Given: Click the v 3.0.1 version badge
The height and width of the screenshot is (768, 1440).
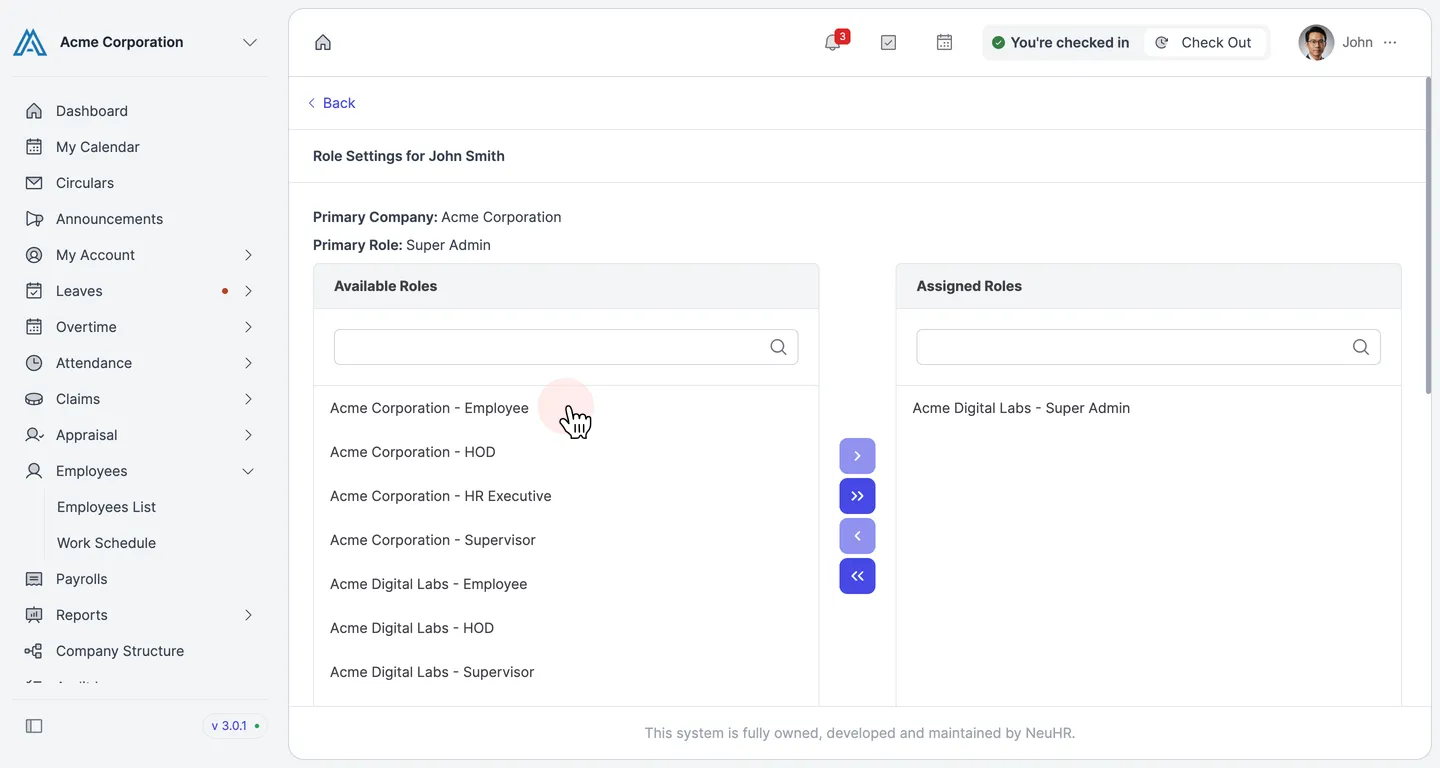Looking at the screenshot, I should [x=235, y=726].
